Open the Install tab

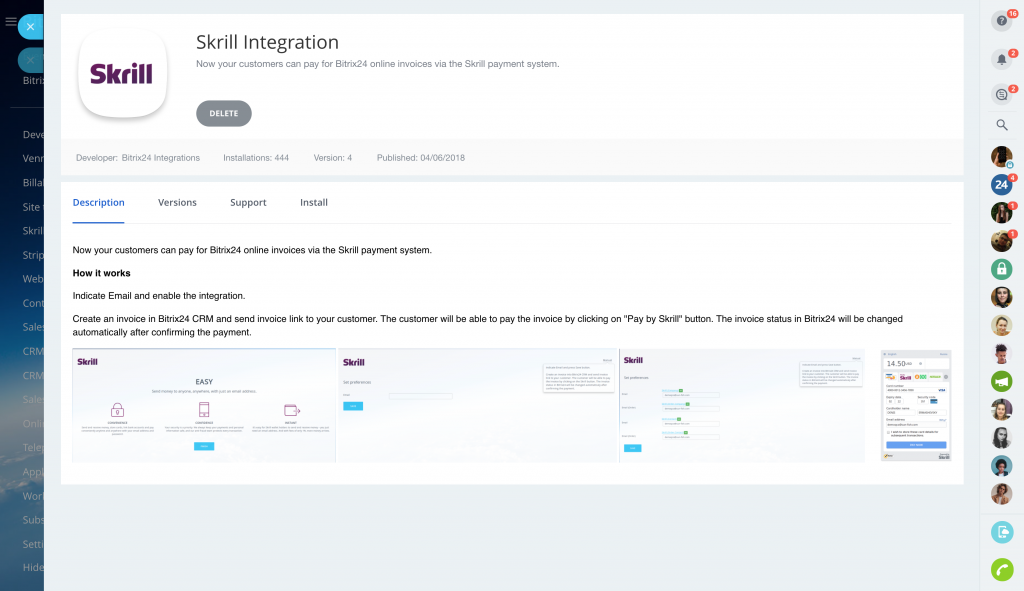click(314, 202)
